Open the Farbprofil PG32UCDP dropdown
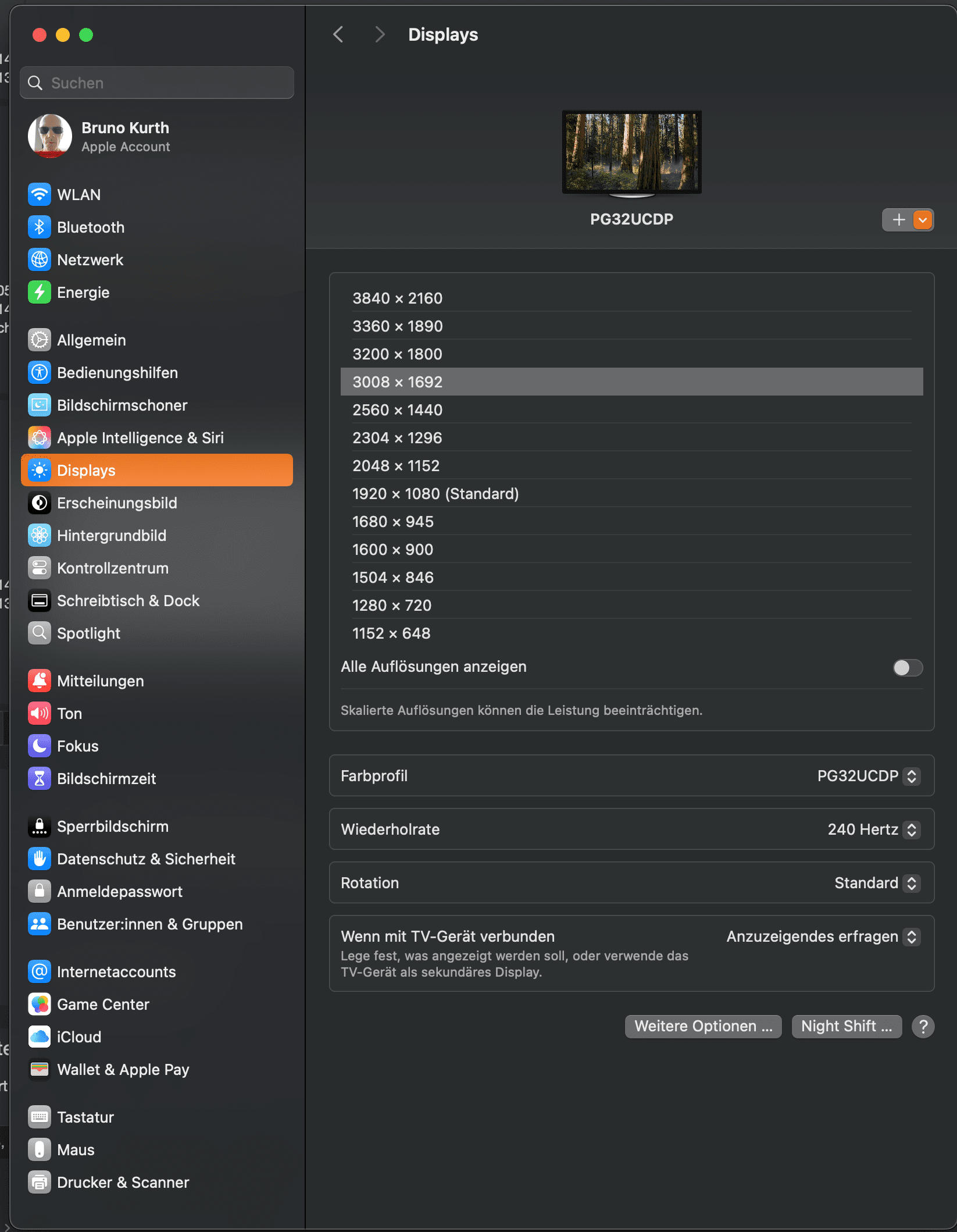The image size is (957, 1232). (869, 776)
